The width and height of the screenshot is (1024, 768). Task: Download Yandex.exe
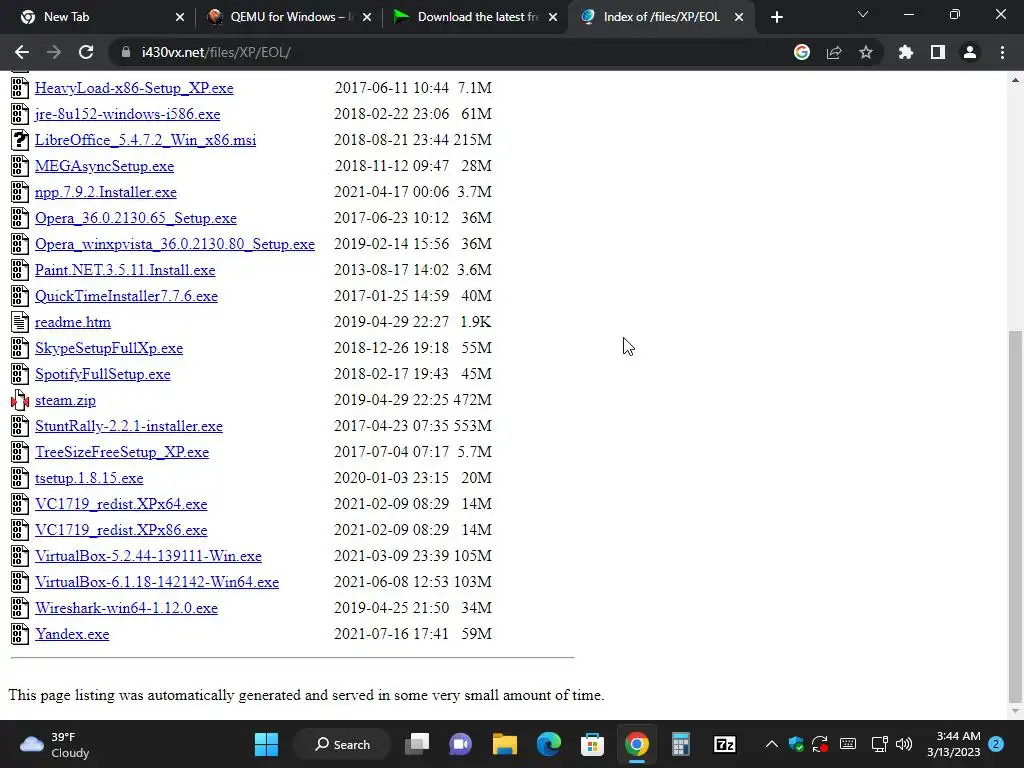(72, 634)
